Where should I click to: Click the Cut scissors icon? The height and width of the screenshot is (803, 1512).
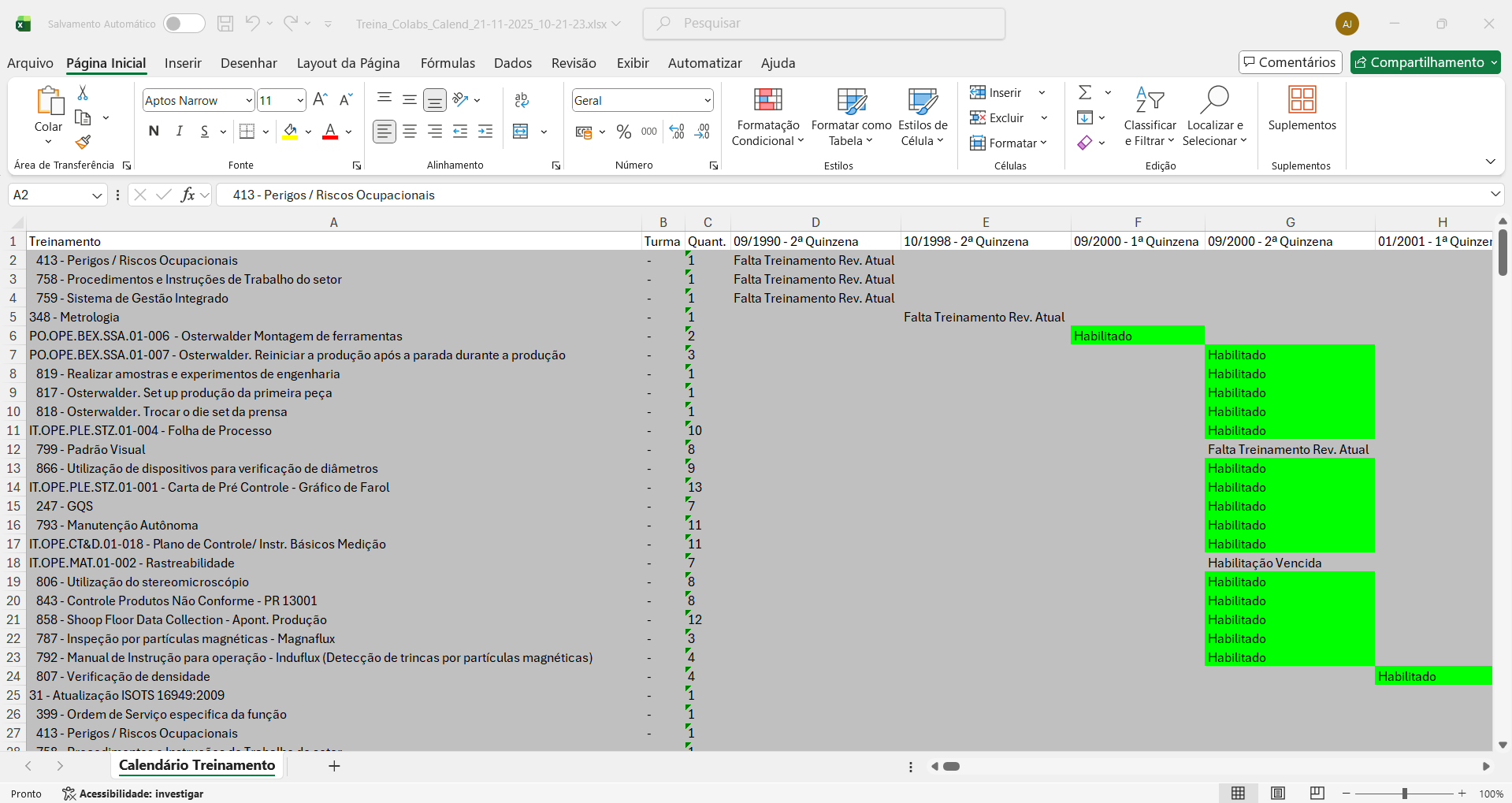[x=83, y=93]
